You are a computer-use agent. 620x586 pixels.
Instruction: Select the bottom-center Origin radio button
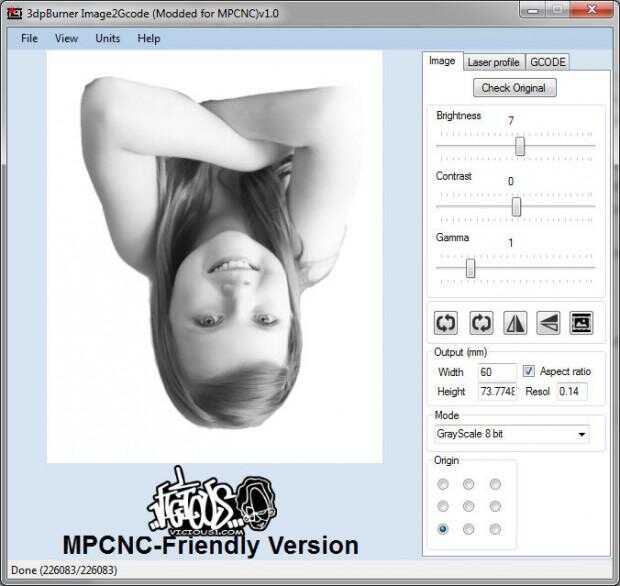pyautogui.click(x=469, y=529)
